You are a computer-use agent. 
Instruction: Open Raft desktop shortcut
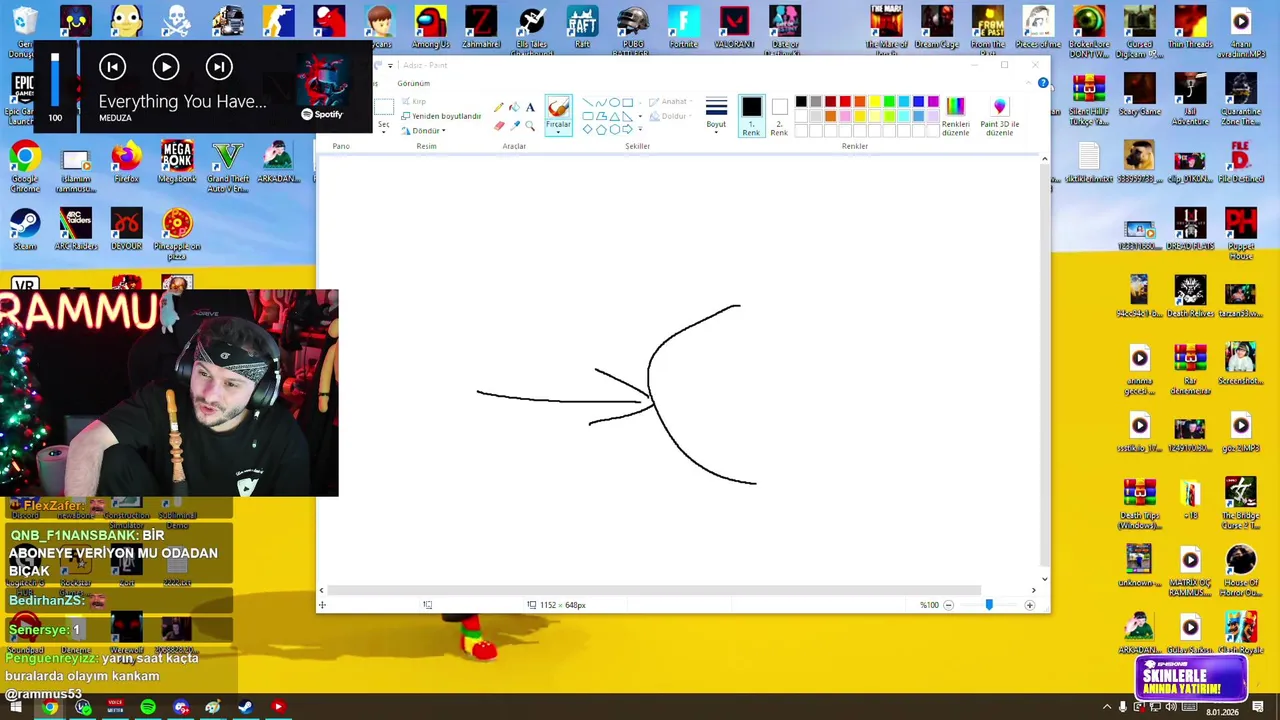[582, 27]
